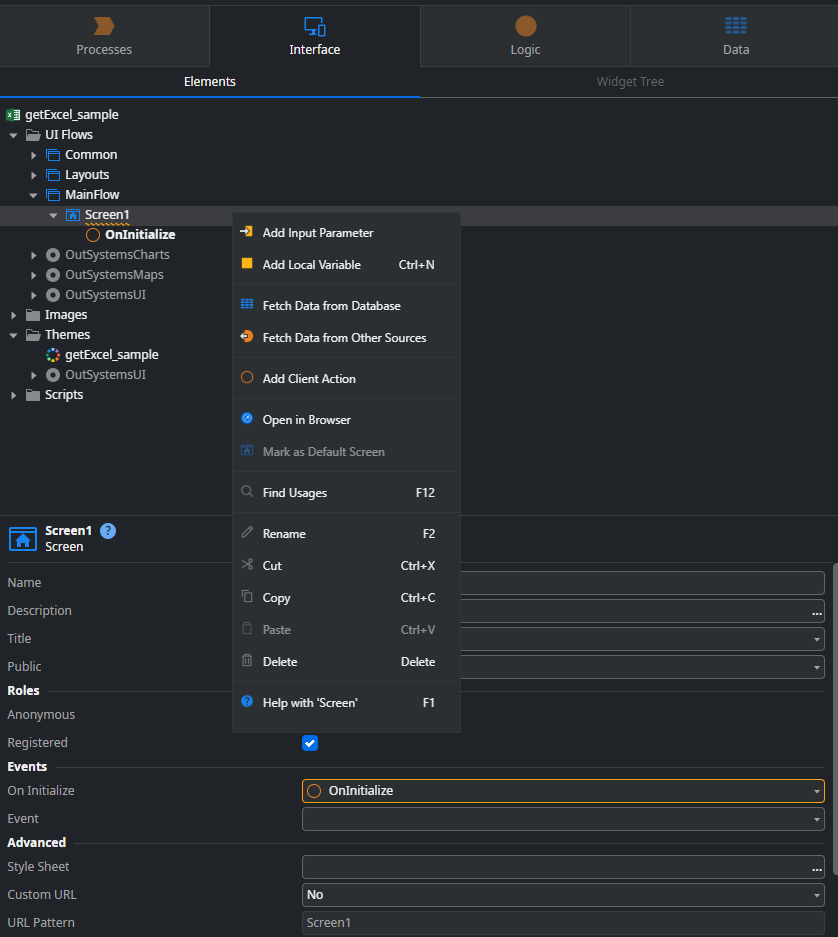The image size is (838, 937).
Task: Click the Scripts folder icon
Action: pos(33,395)
